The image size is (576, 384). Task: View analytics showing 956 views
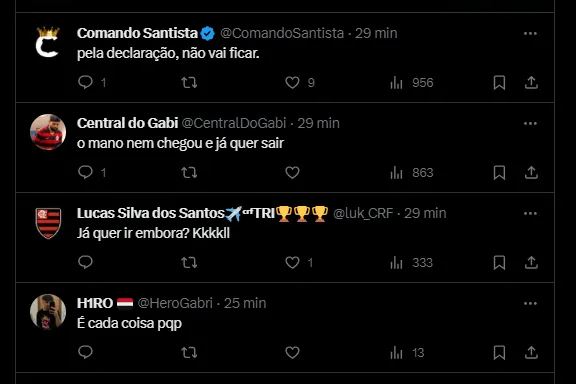click(411, 83)
